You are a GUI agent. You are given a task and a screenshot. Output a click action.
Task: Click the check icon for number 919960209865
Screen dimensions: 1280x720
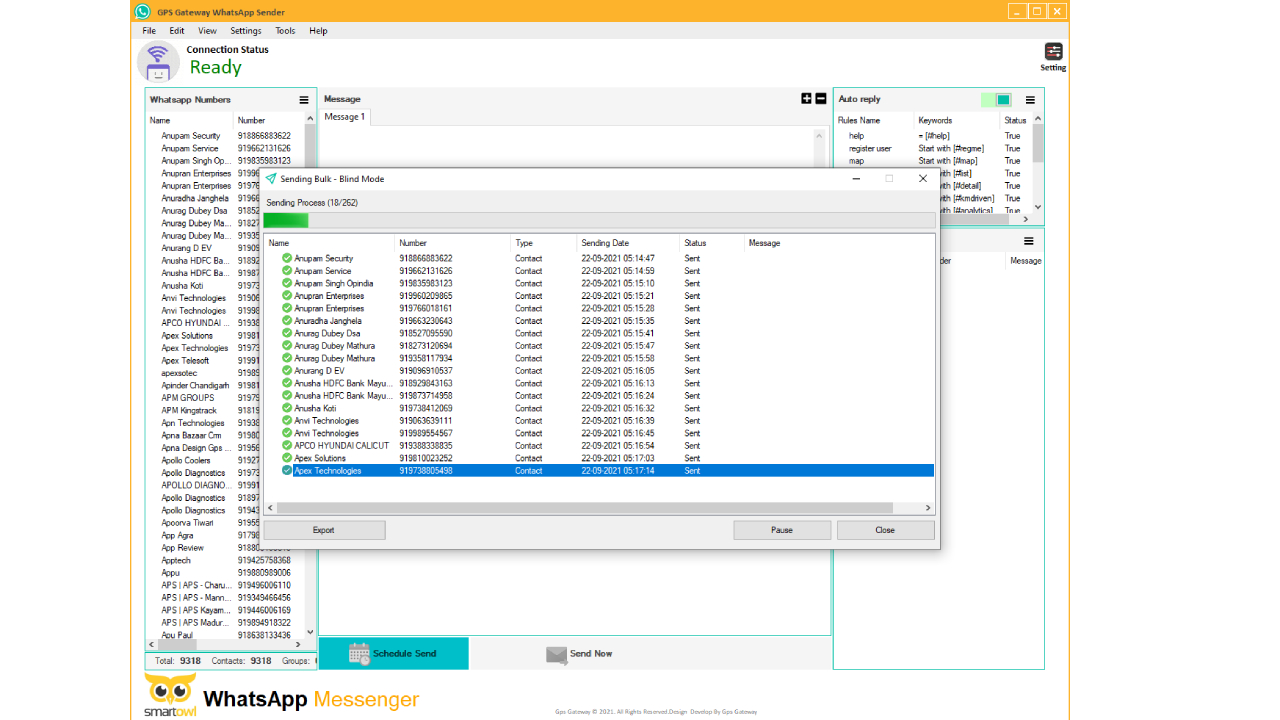click(x=287, y=296)
